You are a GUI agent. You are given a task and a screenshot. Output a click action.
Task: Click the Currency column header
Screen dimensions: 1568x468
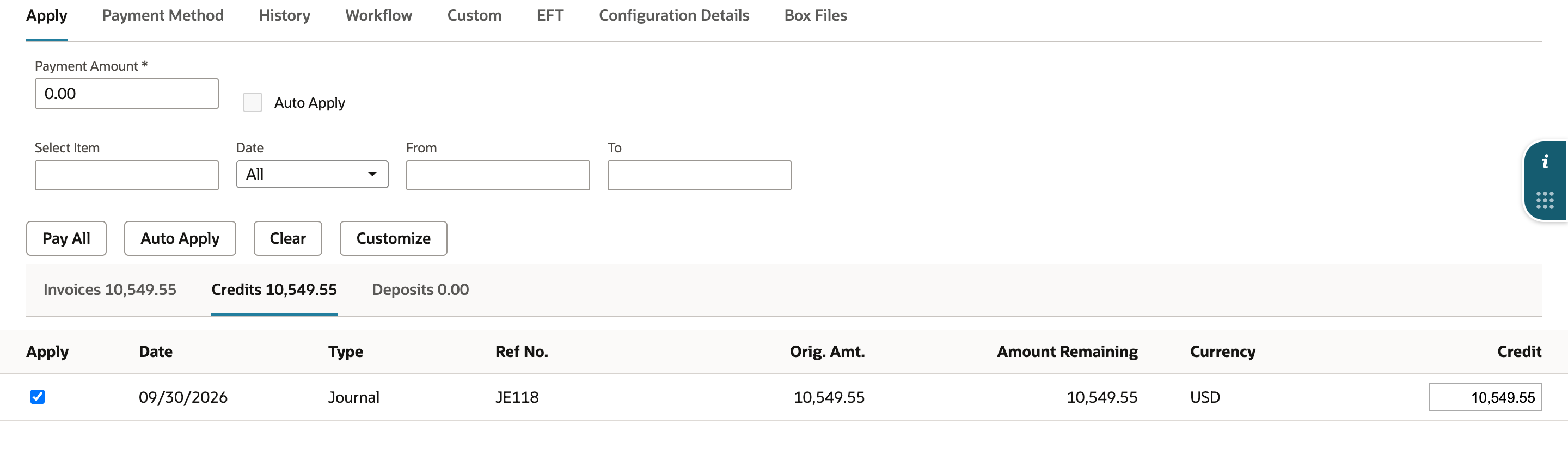coord(1222,352)
